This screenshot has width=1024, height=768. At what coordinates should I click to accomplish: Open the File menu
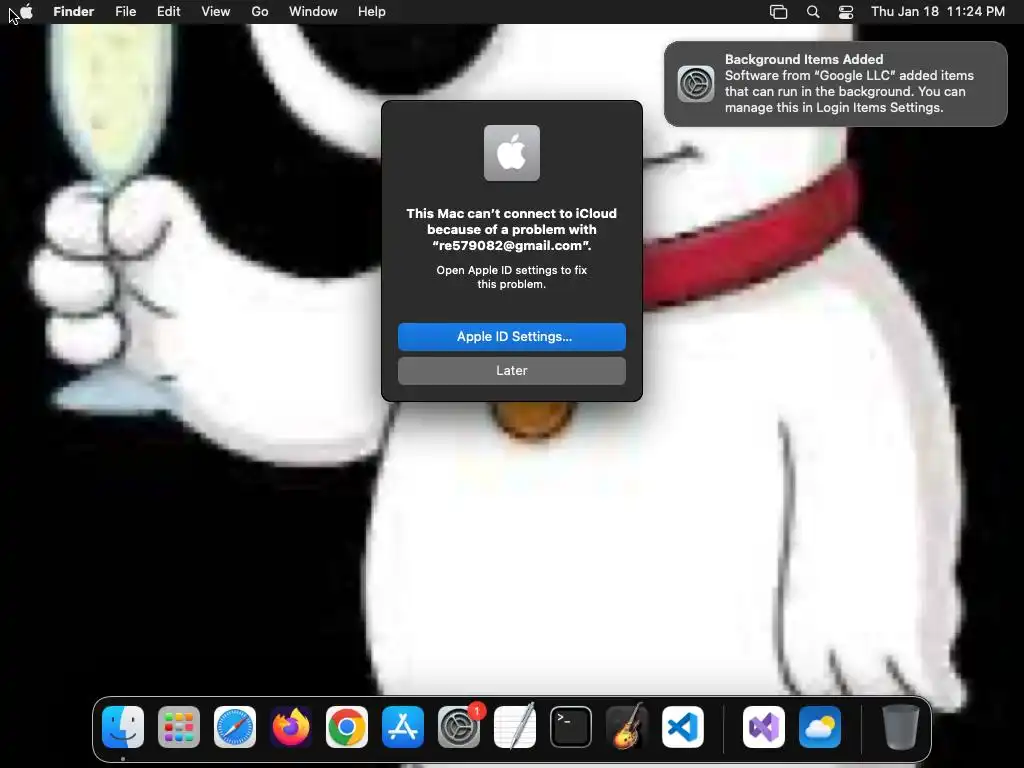[125, 12]
